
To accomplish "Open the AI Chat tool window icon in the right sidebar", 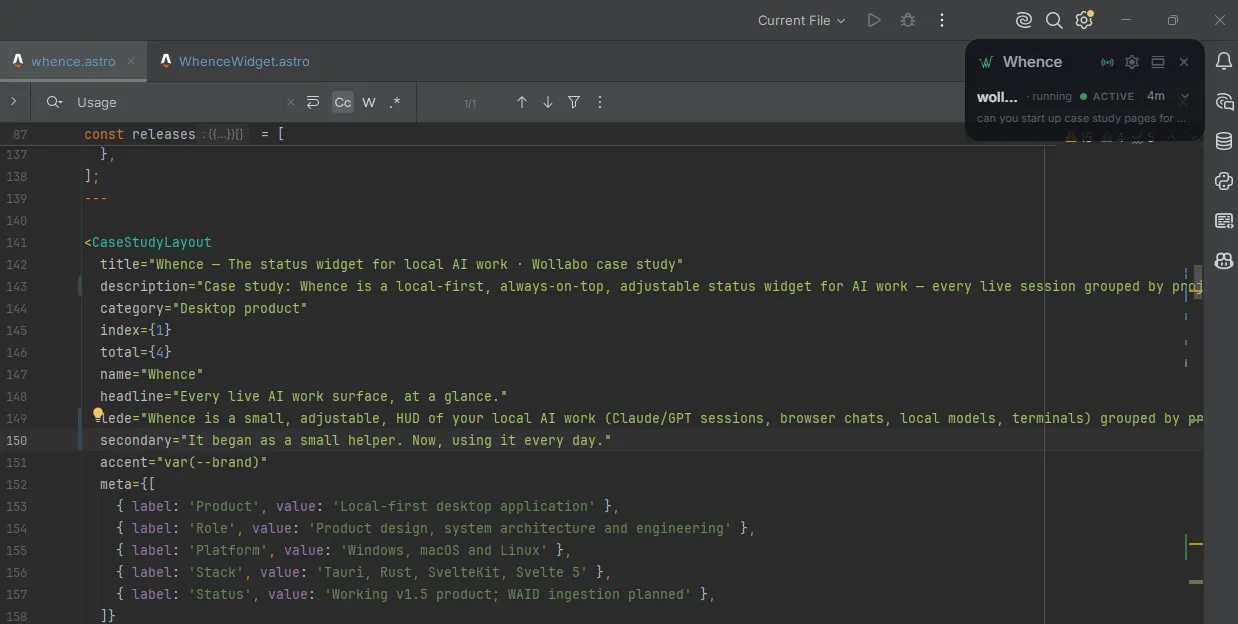I will [x=1224, y=101].
